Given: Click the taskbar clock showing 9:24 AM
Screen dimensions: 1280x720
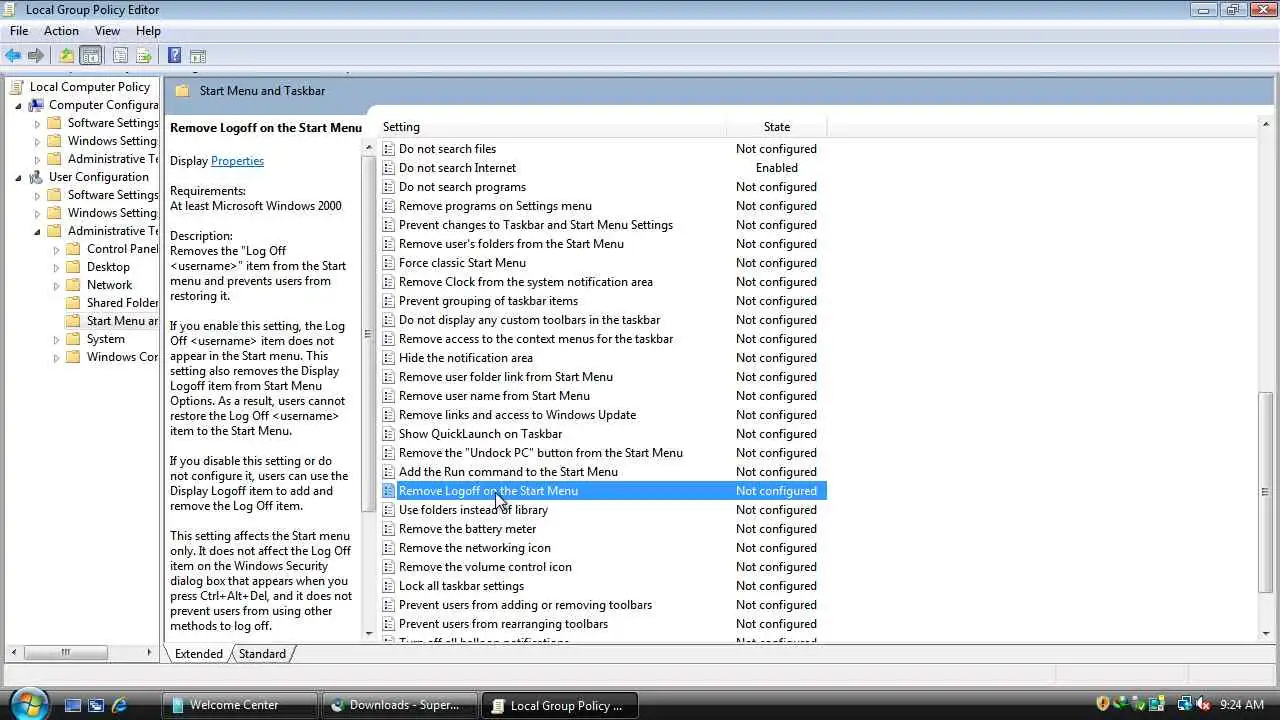Looking at the screenshot, I should 1242,705.
